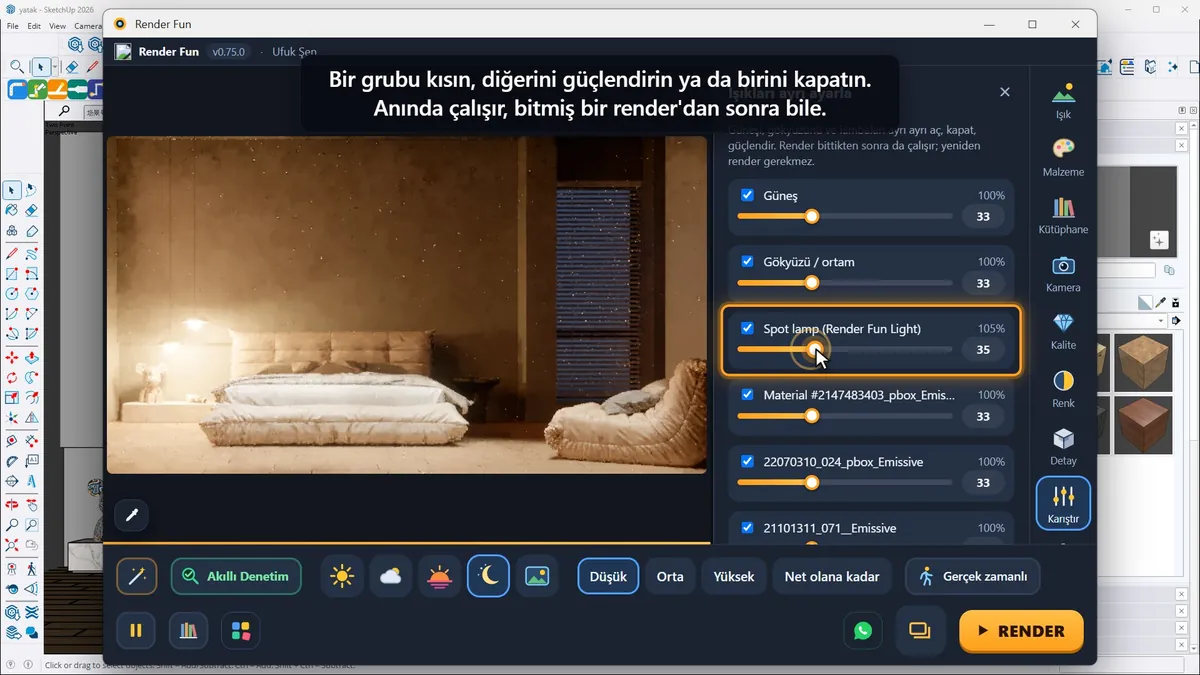
Task: Choose the cloudy sky preset icon
Action: click(391, 576)
